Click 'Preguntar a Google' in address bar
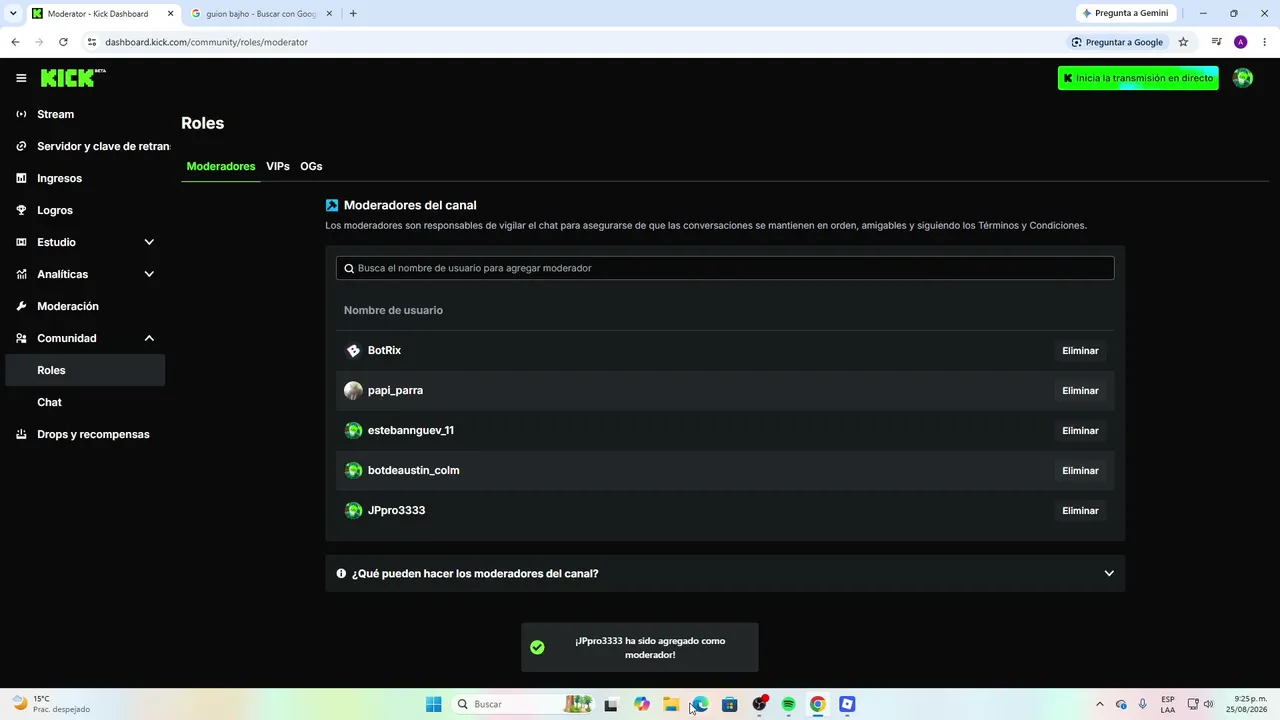 [x=1117, y=42]
